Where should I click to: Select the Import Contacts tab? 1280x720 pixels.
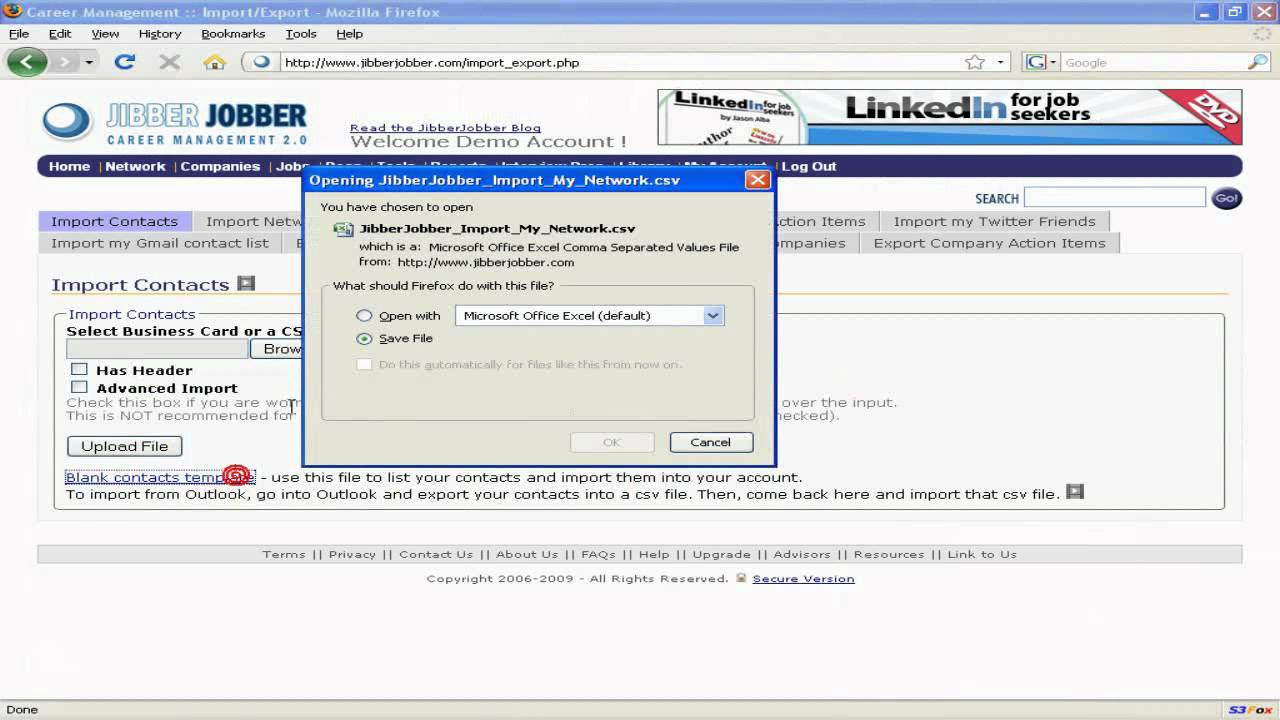click(114, 221)
